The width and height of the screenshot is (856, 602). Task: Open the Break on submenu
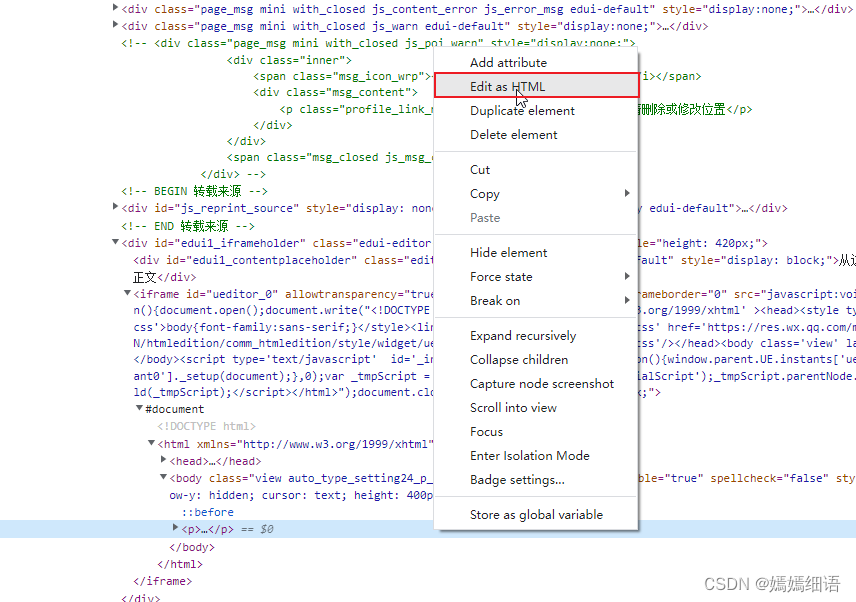(536, 301)
